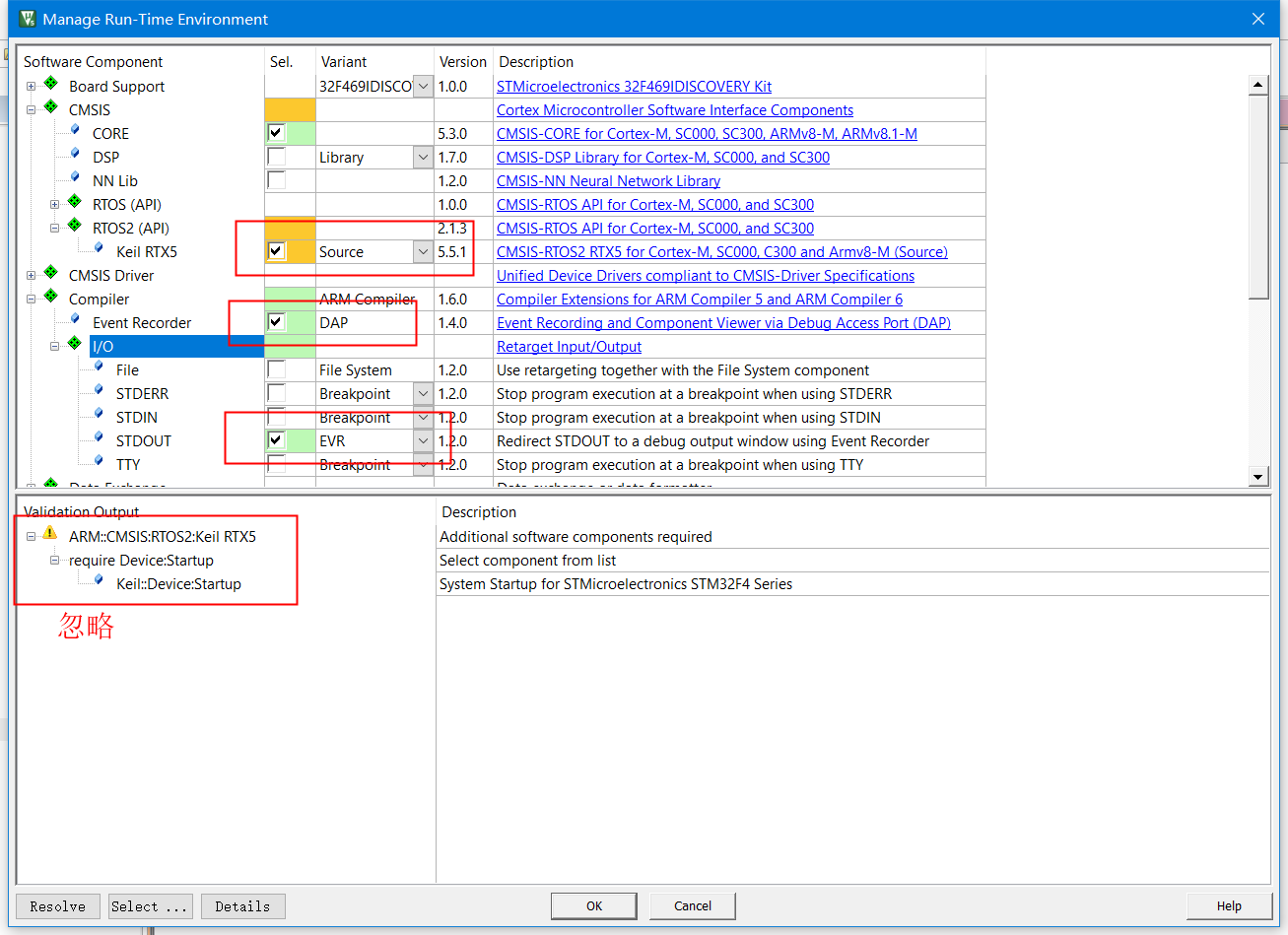
Task: Collapse the I/O tree node
Action: [54, 347]
